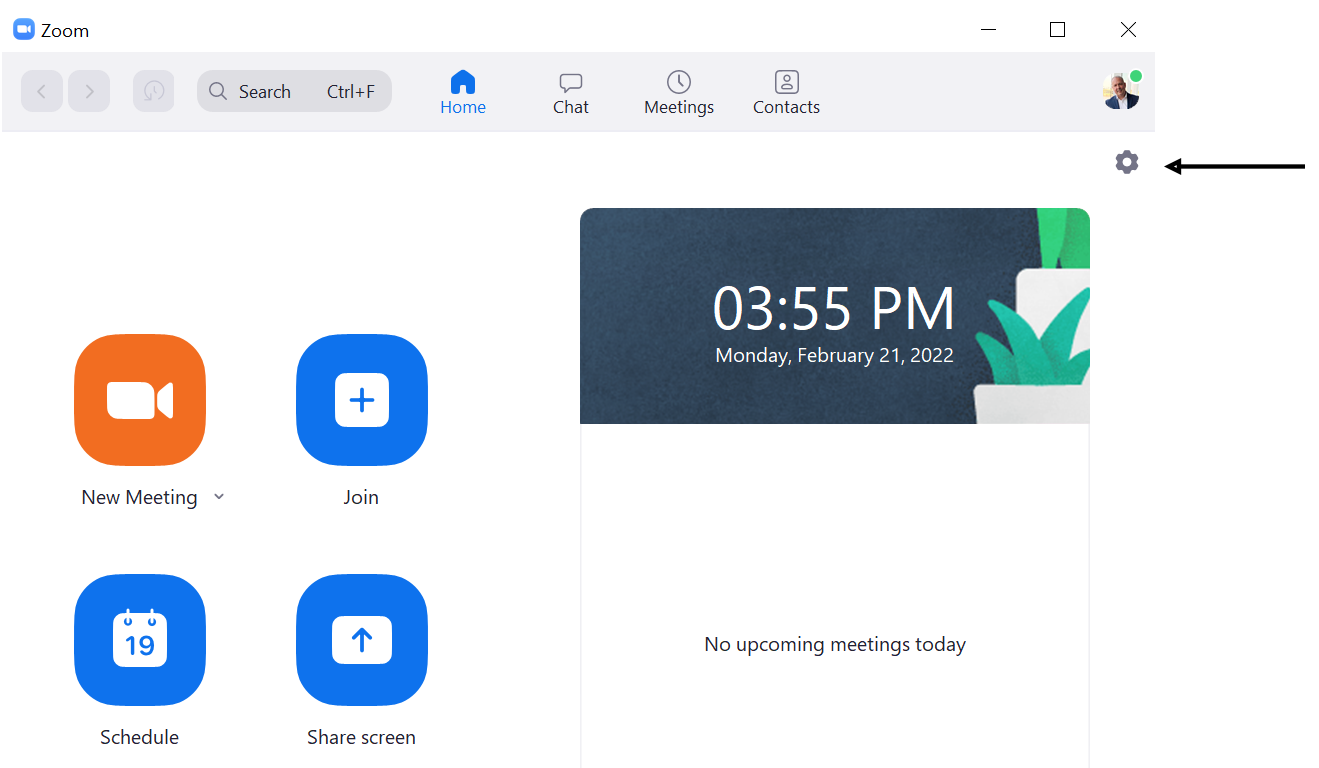The height and width of the screenshot is (768, 1319).
Task: Start a New Meeting with the orange camera icon
Action: pos(140,400)
